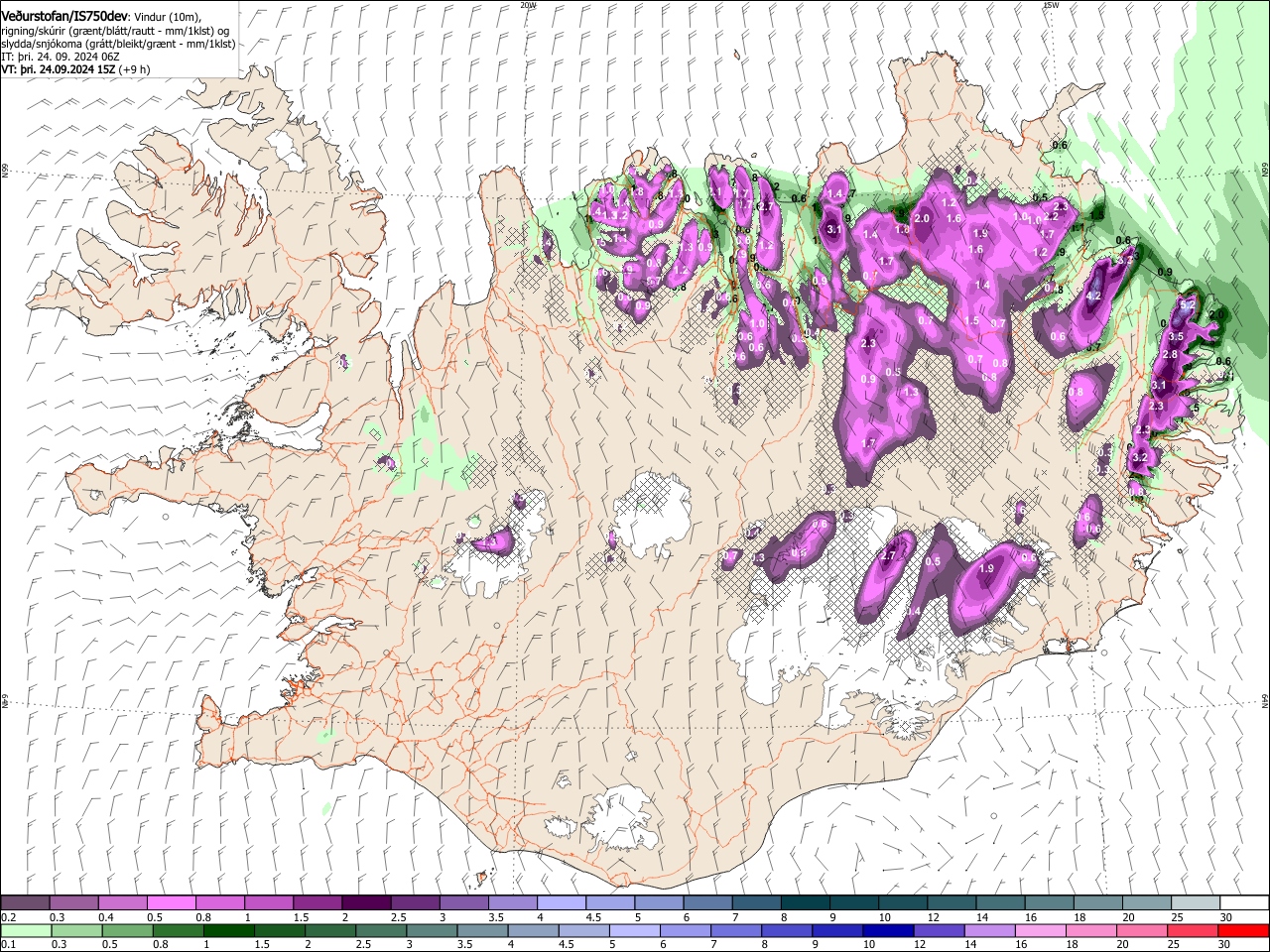This screenshot has width=1270, height=952.
Task: Click bottom-row legend swatch between 0.1 and 0.3
Action: click(26, 930)
